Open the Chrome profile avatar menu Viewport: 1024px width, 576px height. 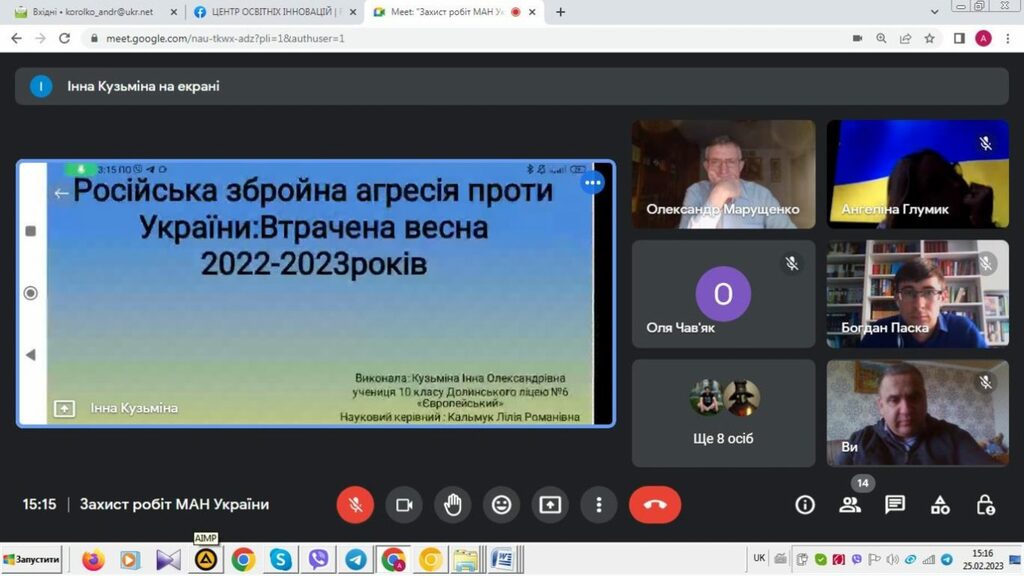[x=983, y=38]
